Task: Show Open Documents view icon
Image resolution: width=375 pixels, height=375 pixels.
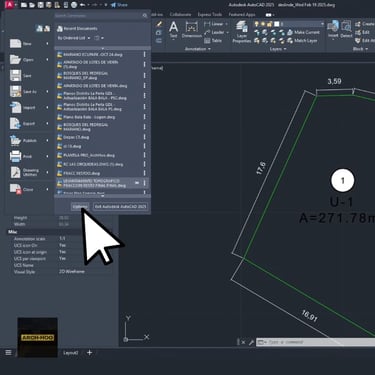Action: [x=47, y=29]
